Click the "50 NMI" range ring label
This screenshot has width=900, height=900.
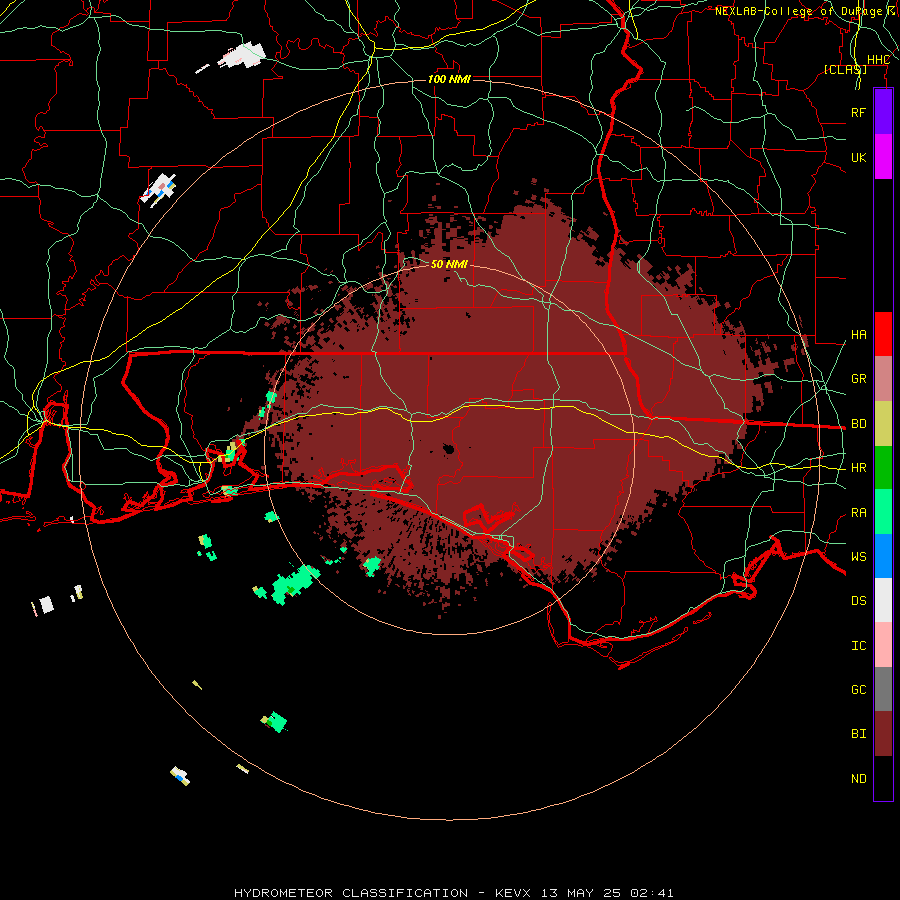[x=449, y=264]
